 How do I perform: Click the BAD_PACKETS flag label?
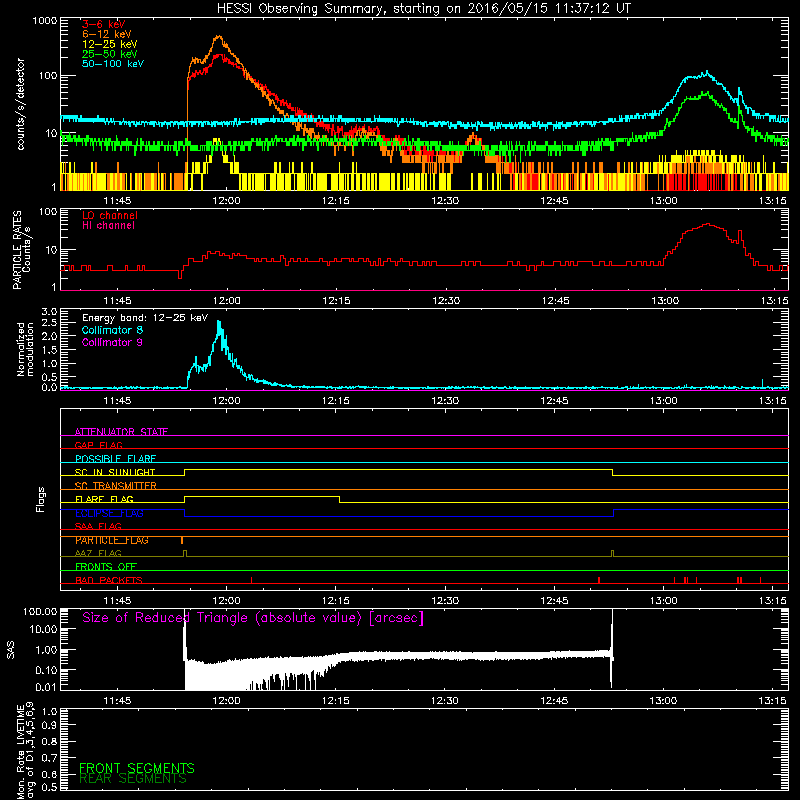pyautogui.click(x=109, y=580)
